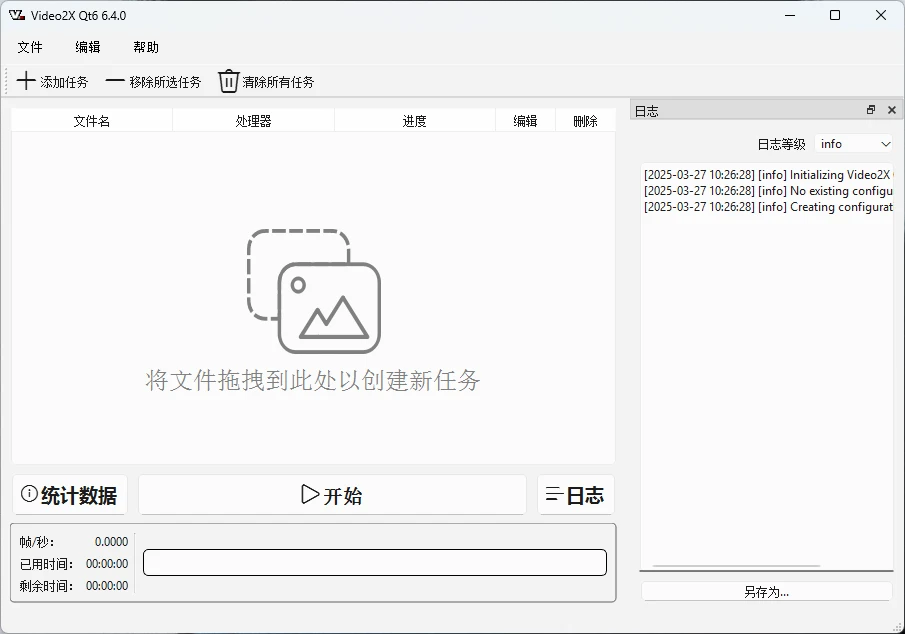The image size is (905, 634).
Task: Close the 日志 log panel
Action: [x=892, y=110]
